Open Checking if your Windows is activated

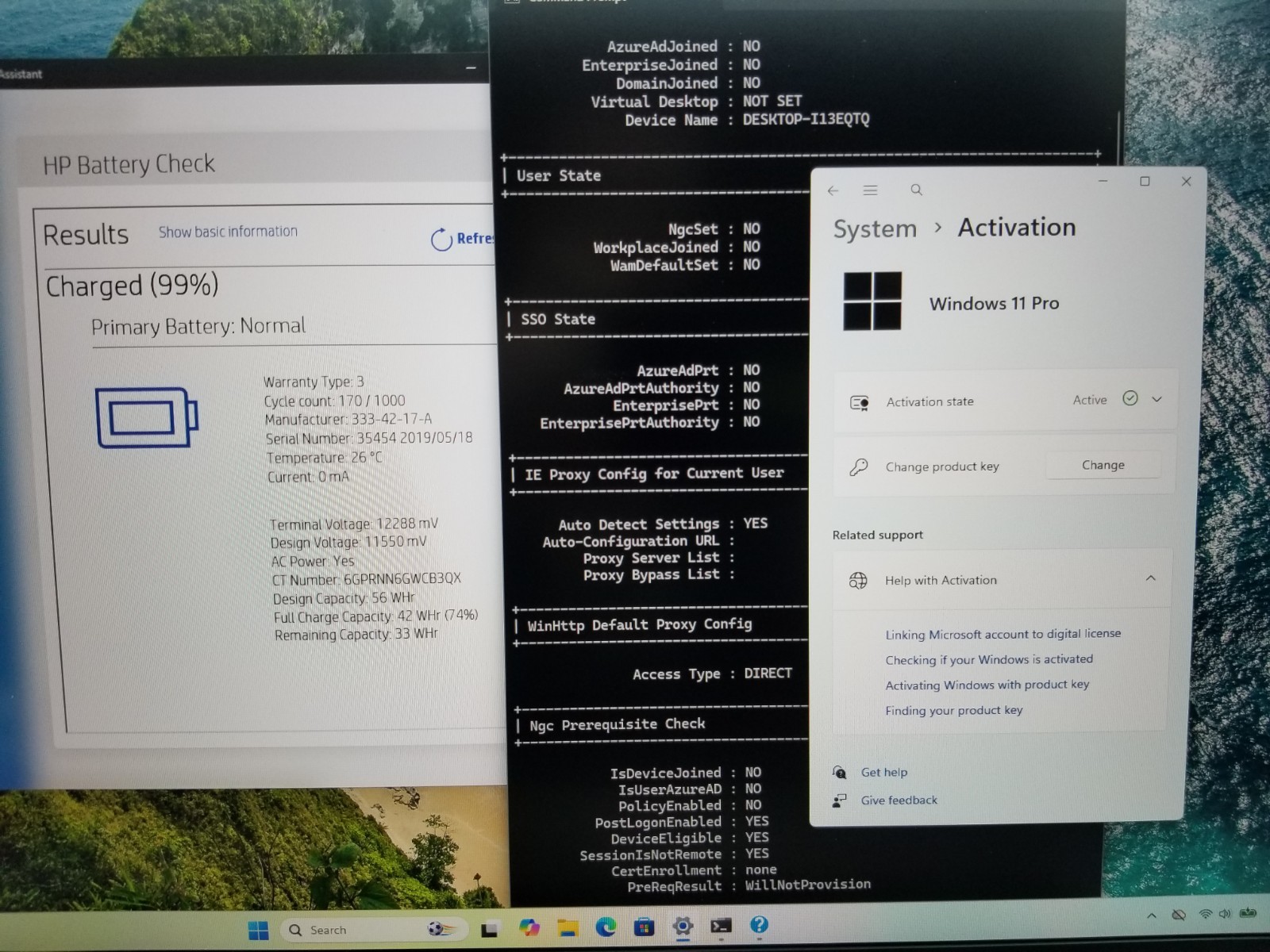click(989, 659)
